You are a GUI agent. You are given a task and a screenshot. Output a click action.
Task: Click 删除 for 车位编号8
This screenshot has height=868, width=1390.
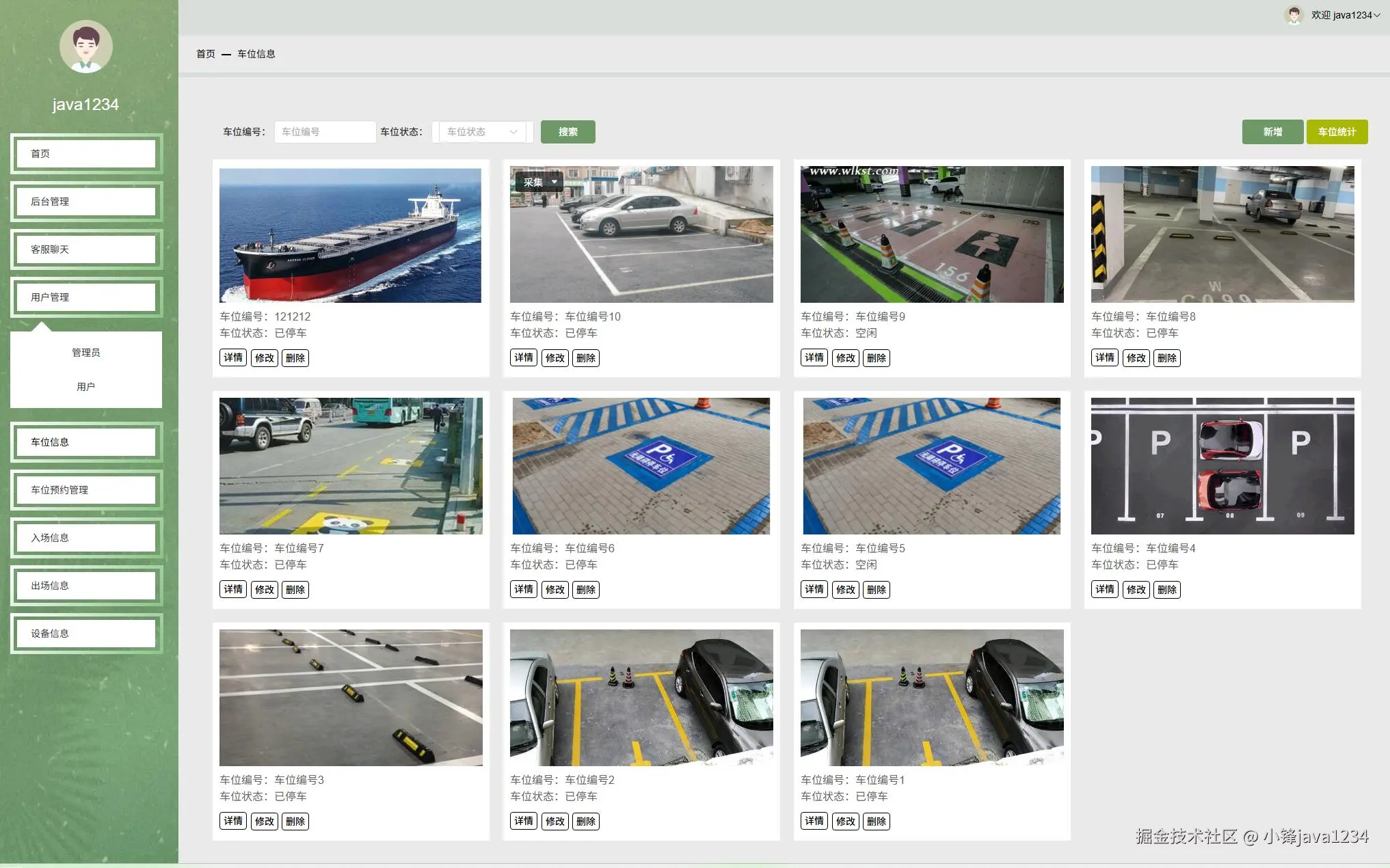point(1166,357)
